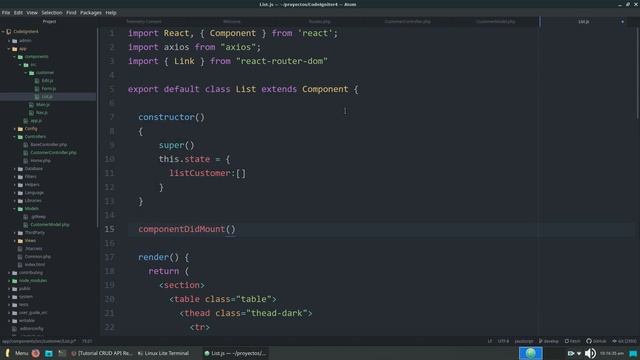Expand the Views folder
This screenshot has height=360, width=640.
pyautogui.click(x=15, y=240)
